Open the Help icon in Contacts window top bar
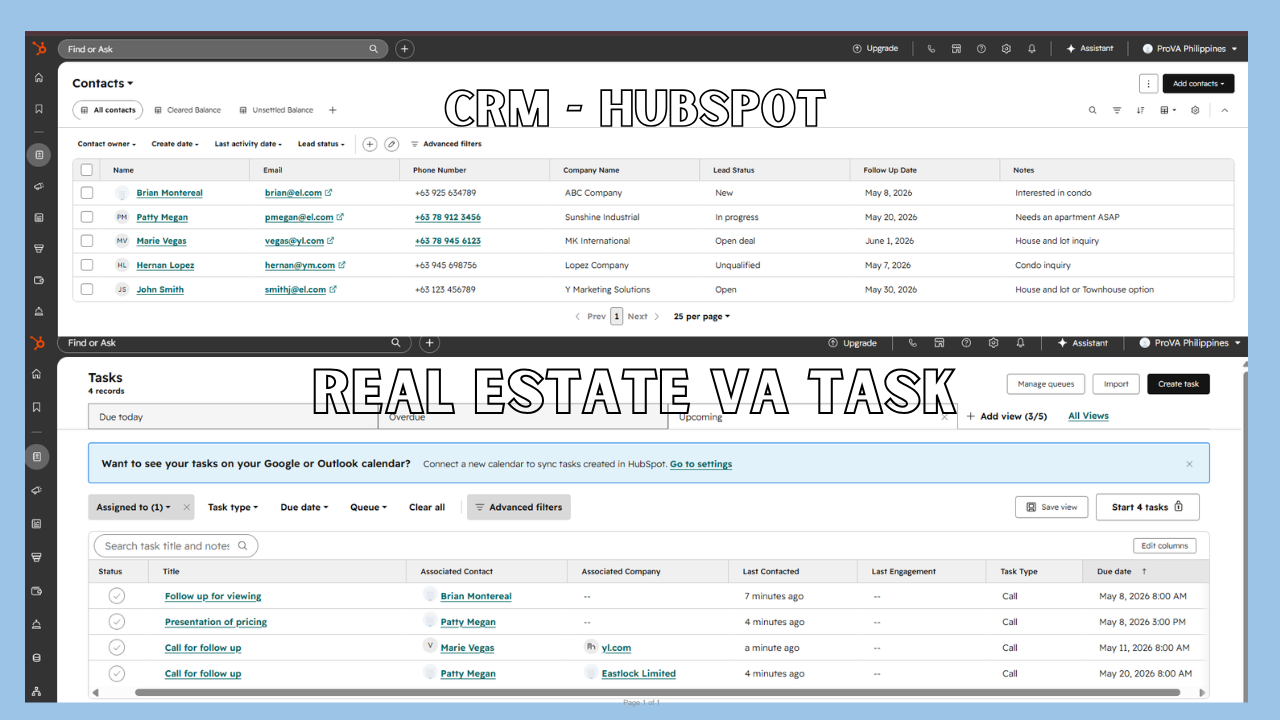Viewport: 1280px width, 720px height. pyautogui.click(x=981, y=48)
